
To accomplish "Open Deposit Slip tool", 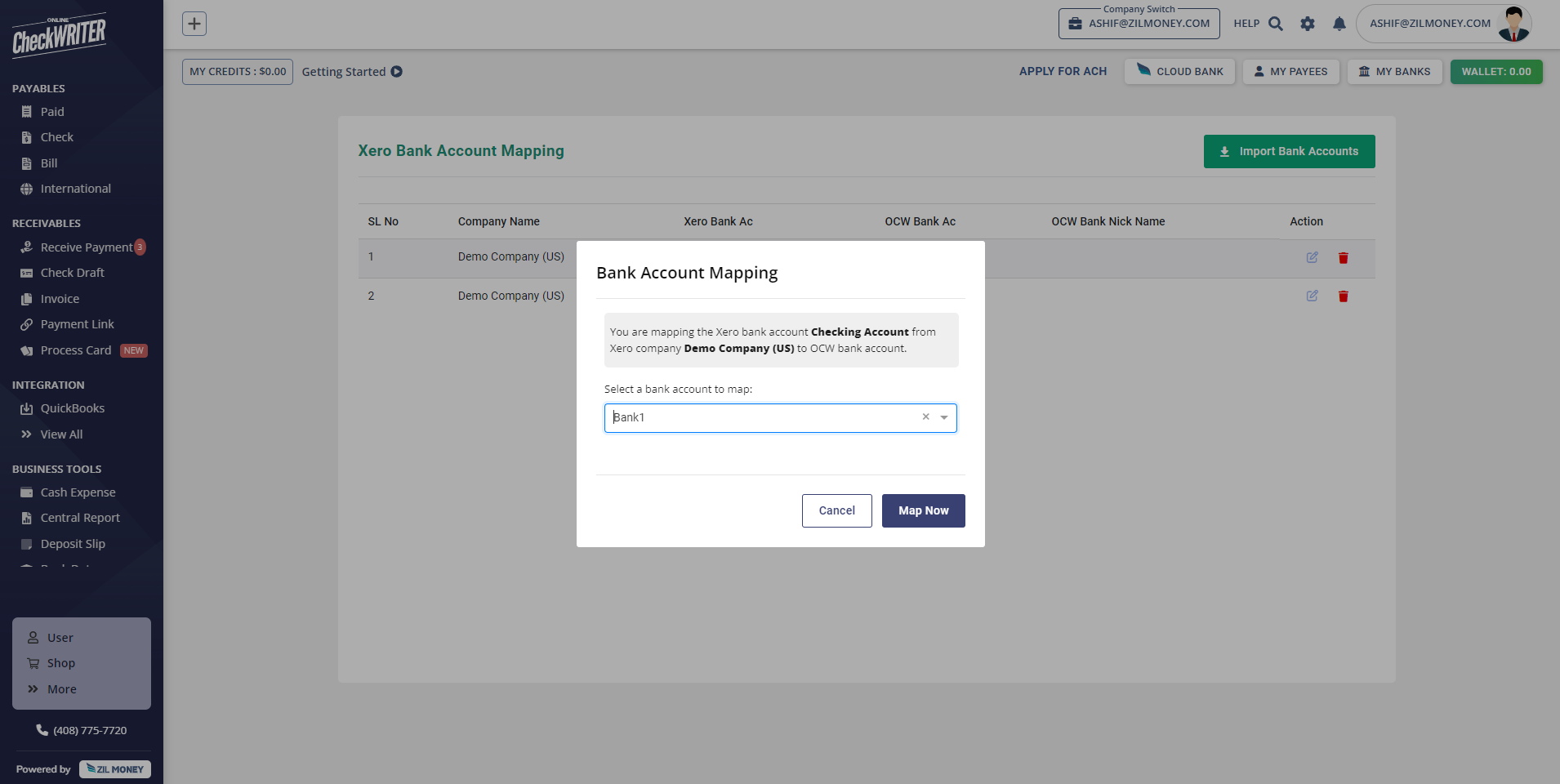I will 73,544.
